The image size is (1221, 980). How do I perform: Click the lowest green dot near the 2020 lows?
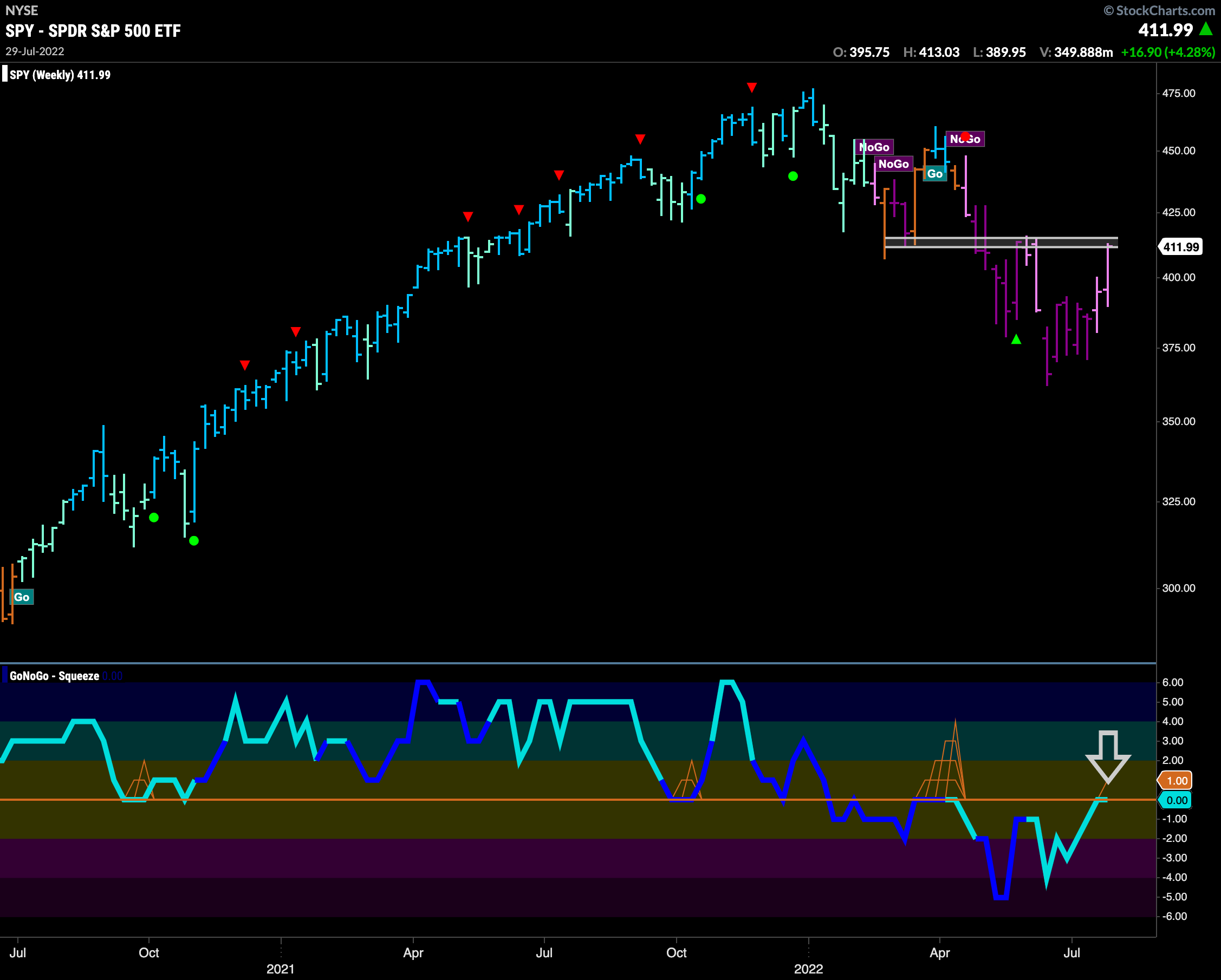[194, 541]
